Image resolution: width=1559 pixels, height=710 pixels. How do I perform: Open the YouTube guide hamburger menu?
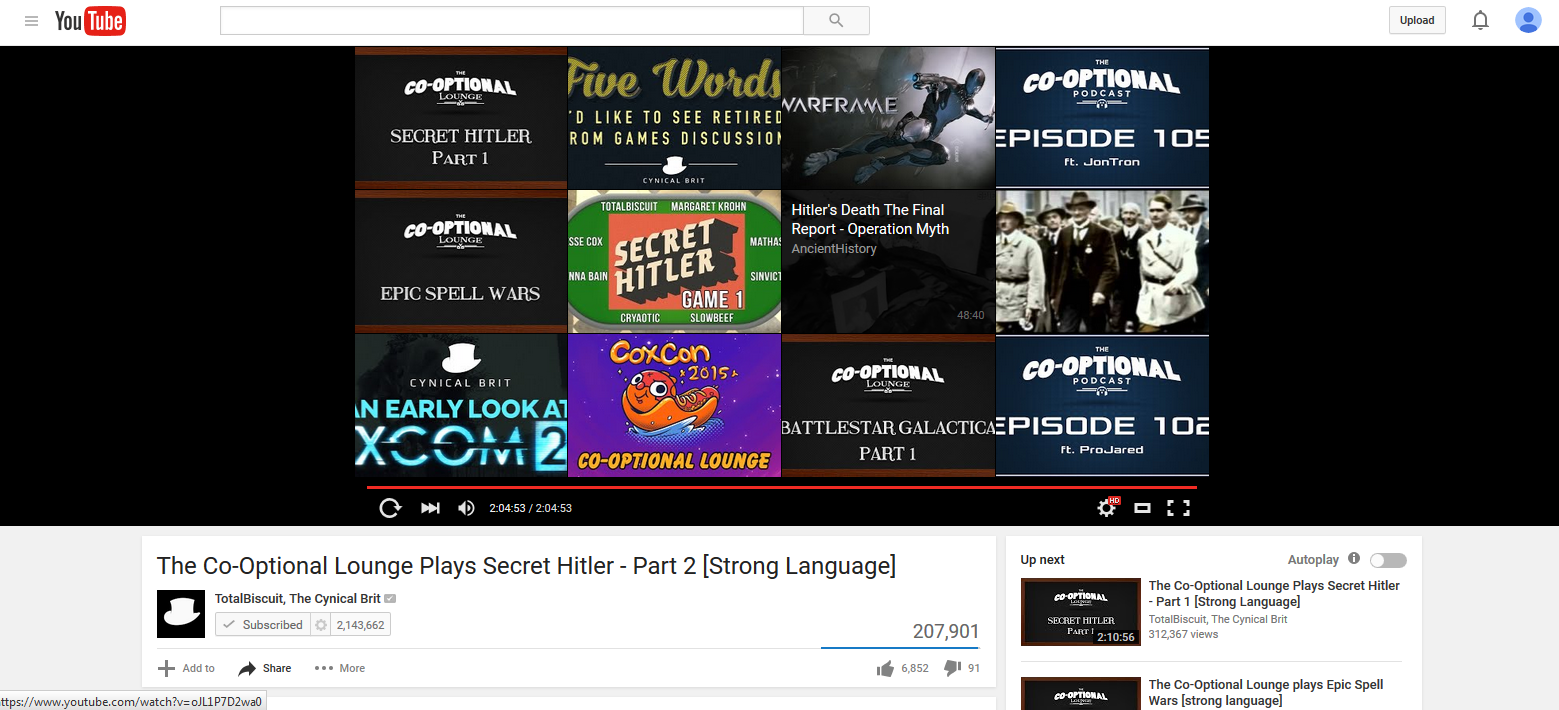32,21
